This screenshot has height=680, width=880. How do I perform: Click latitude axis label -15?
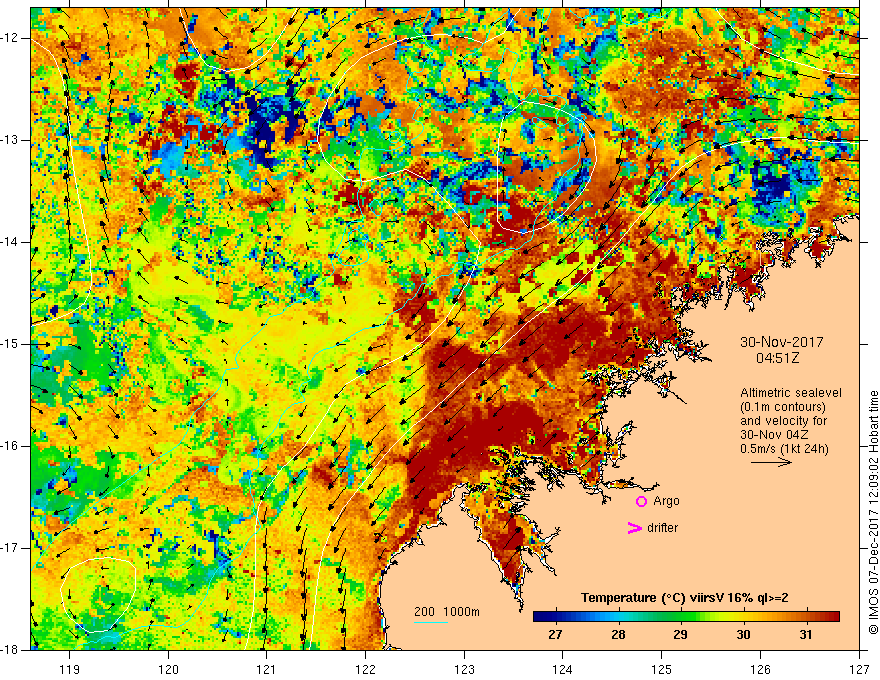click(10, 344)
